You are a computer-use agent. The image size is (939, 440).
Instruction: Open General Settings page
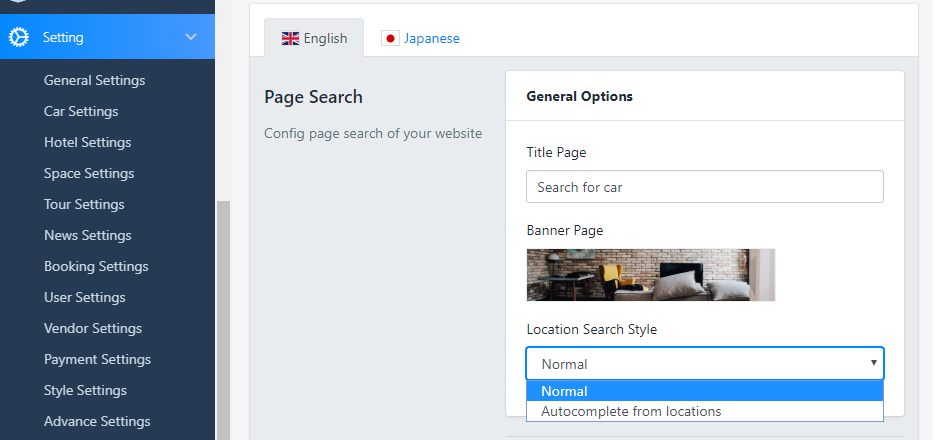click(94, 80)
